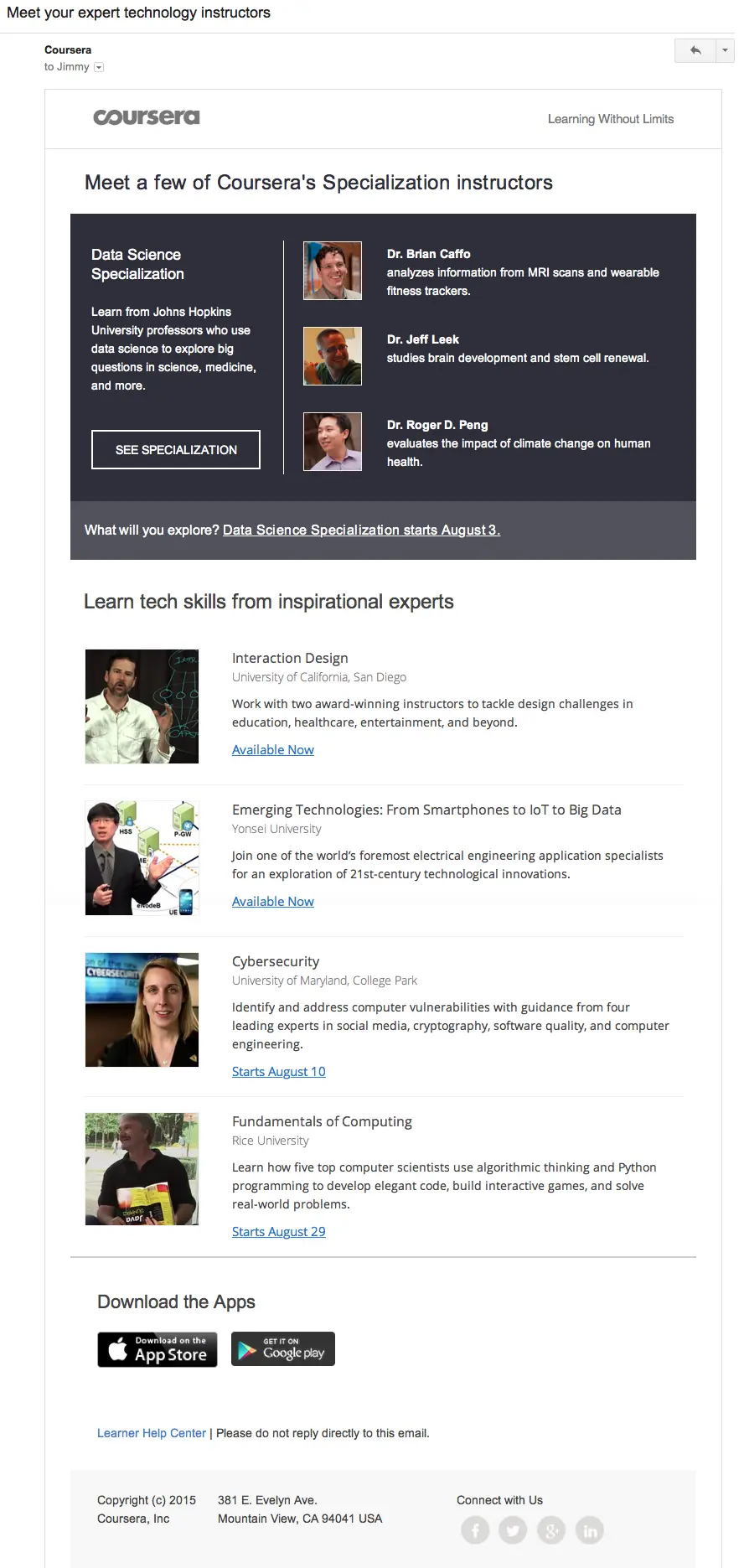The height and width of the screenshot is (1568, 744).
Task: Click the Coursera logo at the top
Action: [146, 118]
